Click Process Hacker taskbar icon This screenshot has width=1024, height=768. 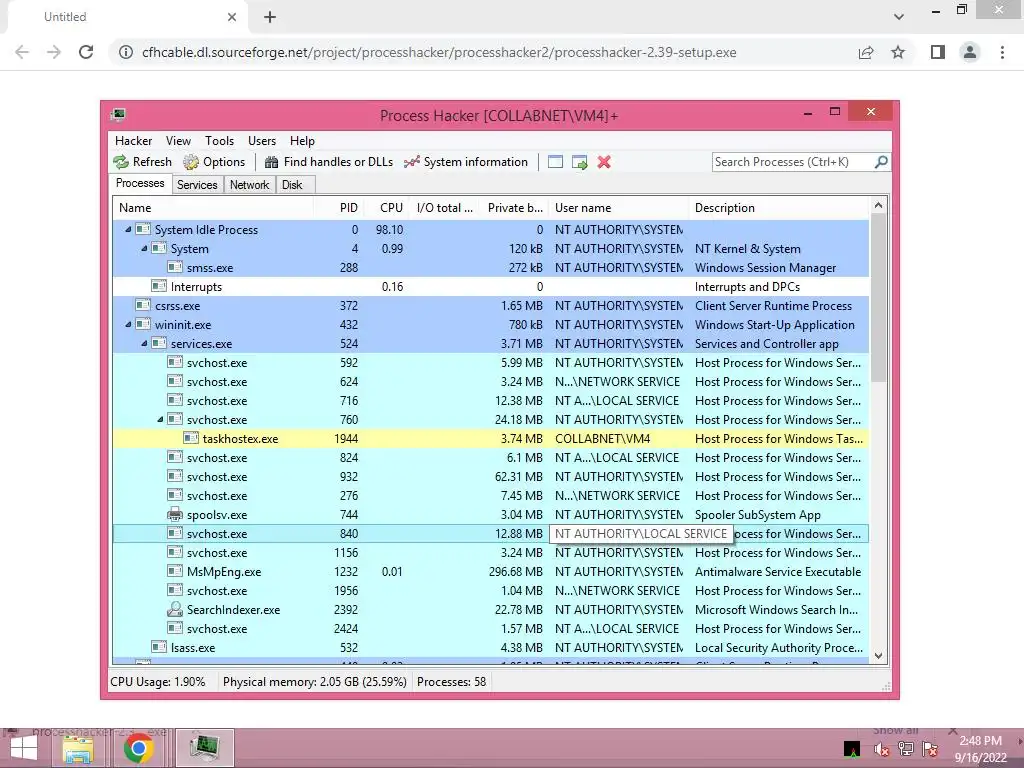coord(204,748)
